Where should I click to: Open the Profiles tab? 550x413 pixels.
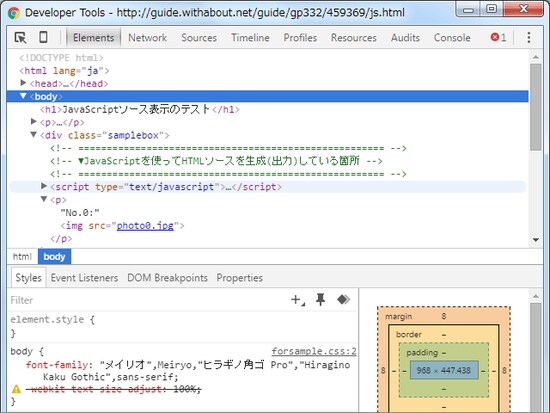300,38
